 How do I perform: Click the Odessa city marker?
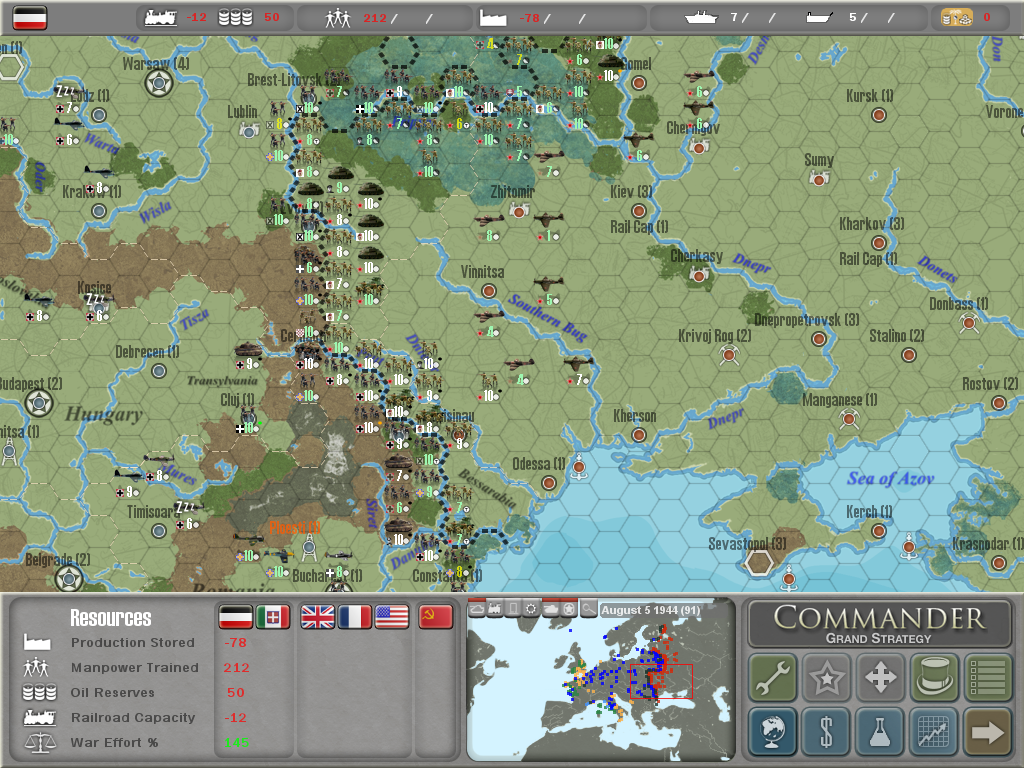(x=549, y=483)
